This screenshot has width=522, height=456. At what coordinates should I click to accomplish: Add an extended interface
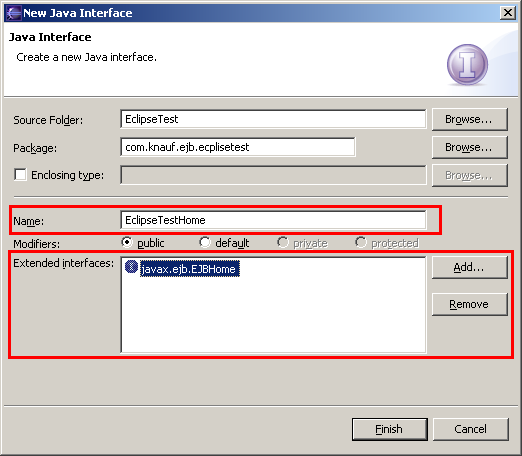coord(470,267)
